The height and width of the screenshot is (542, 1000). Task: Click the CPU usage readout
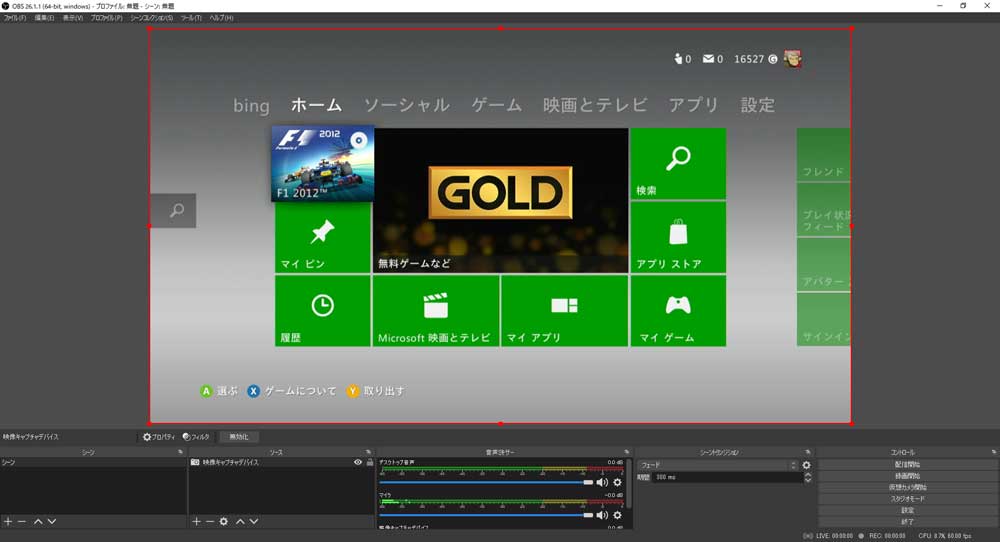tap(945, 536)
